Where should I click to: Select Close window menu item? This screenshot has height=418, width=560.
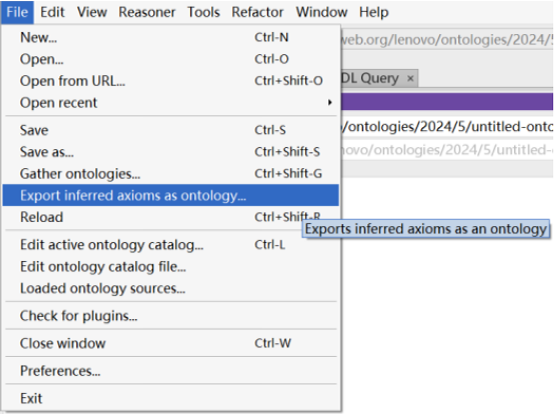pos(170,343)
